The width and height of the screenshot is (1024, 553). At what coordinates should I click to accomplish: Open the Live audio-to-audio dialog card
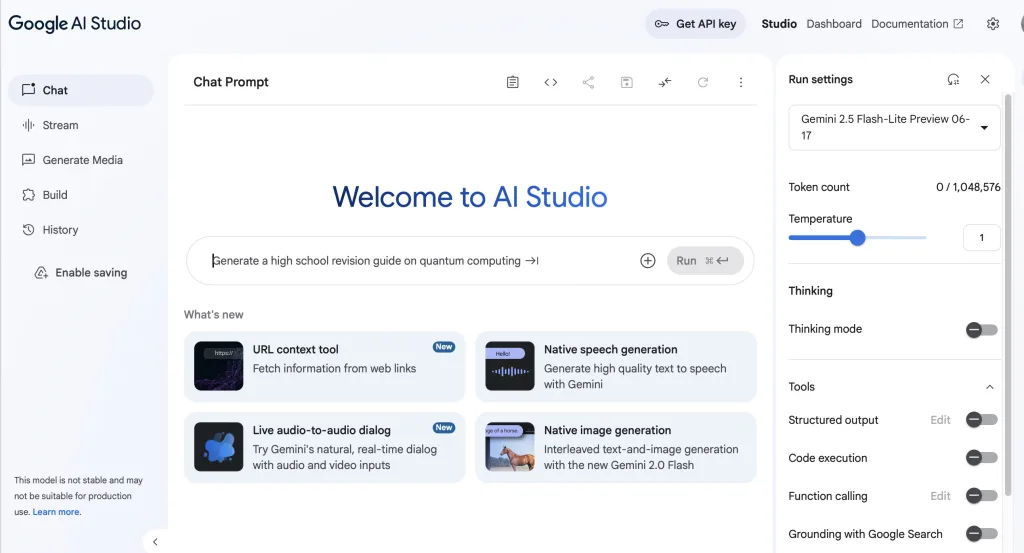click(325, 447)
